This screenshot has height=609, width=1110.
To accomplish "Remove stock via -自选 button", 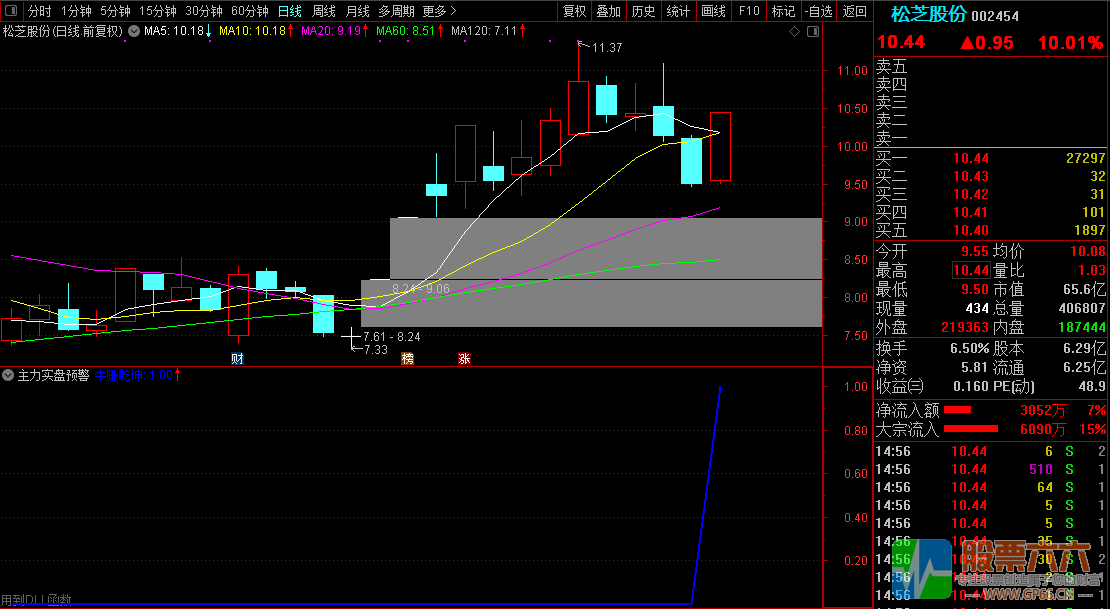I will point(818,11).
